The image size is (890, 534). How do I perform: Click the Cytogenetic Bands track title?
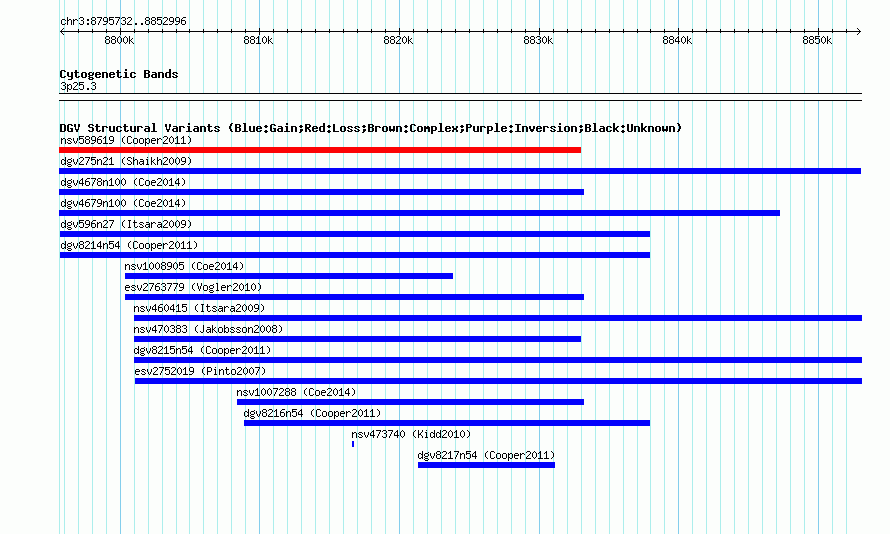click(x=119, y=74)
